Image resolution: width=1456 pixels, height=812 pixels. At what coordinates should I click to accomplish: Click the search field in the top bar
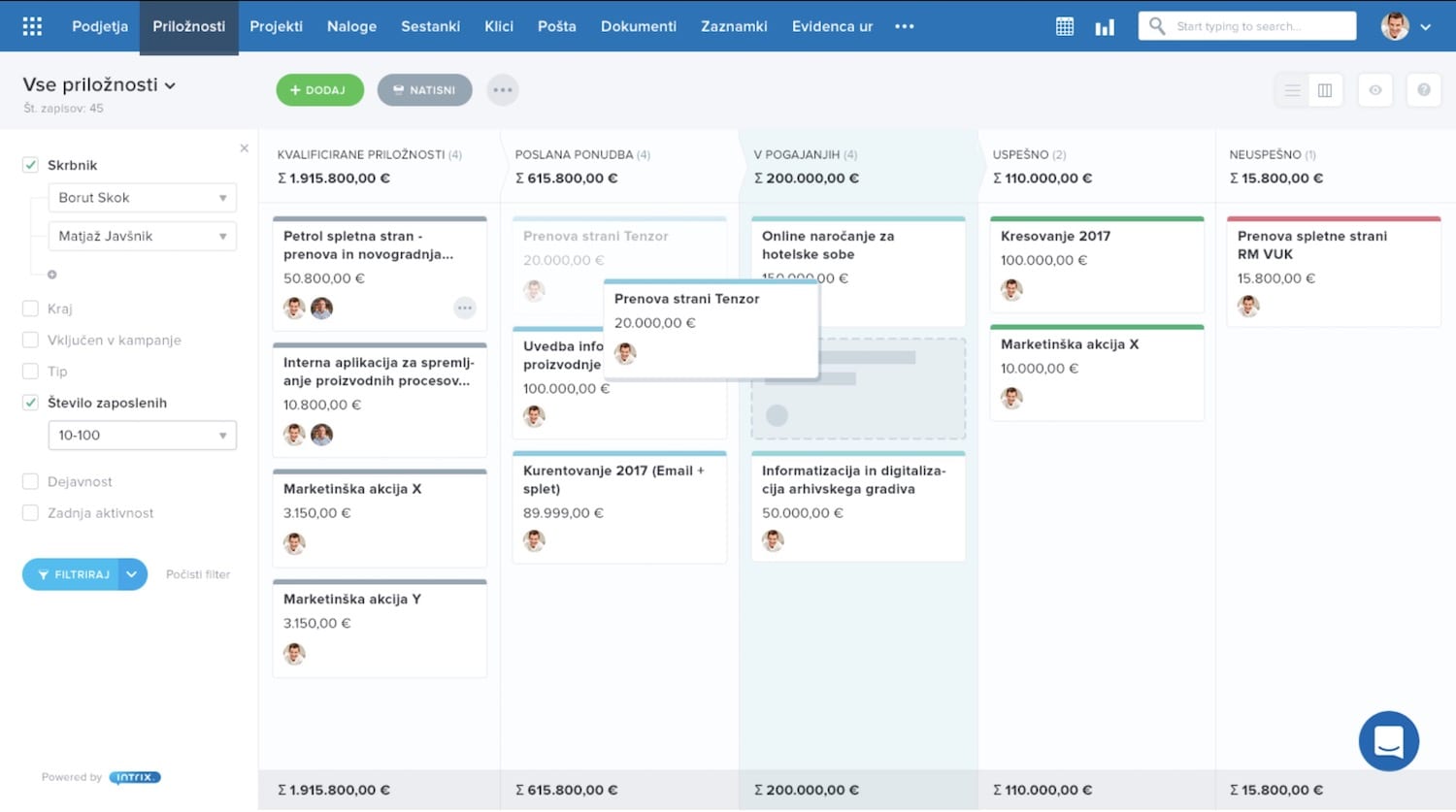(1246, 26)
